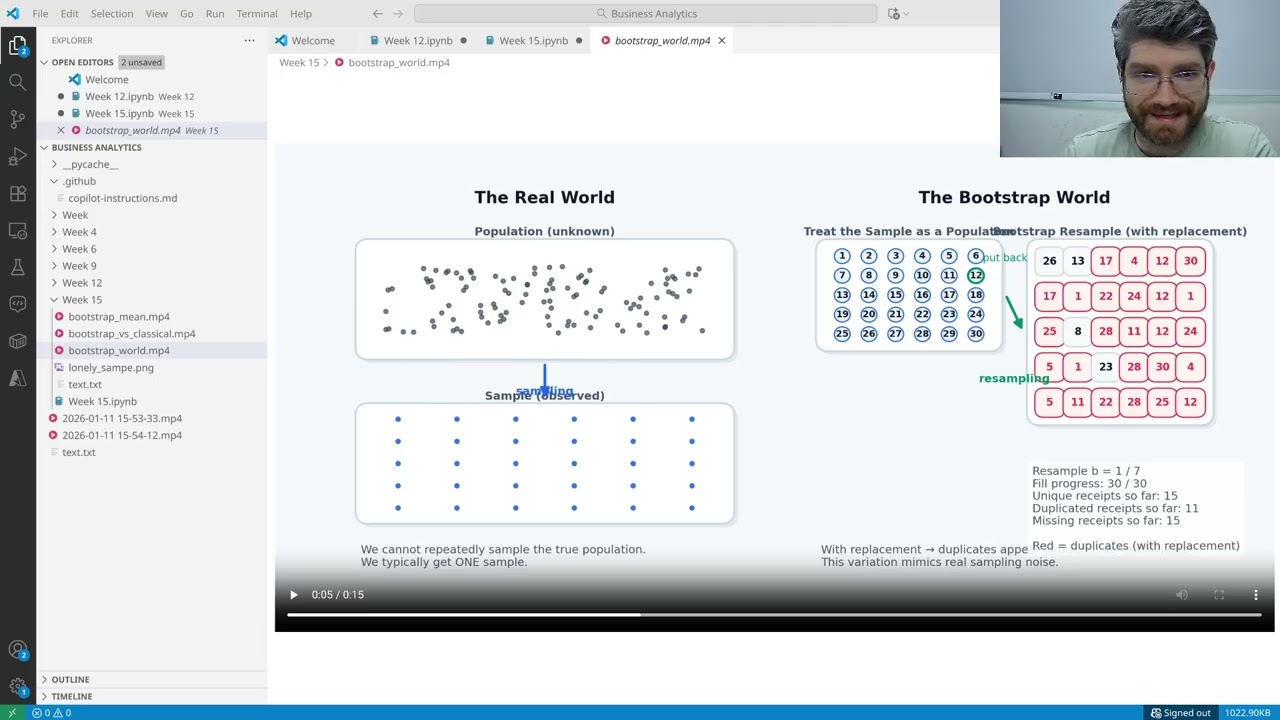Open the View menu

[x=157, y=13]
